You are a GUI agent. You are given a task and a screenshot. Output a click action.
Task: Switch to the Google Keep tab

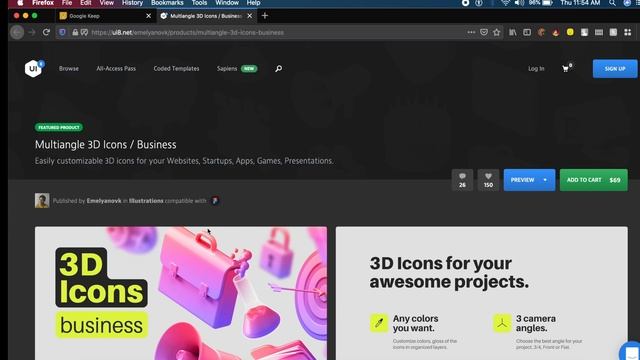tap(105, 16)
